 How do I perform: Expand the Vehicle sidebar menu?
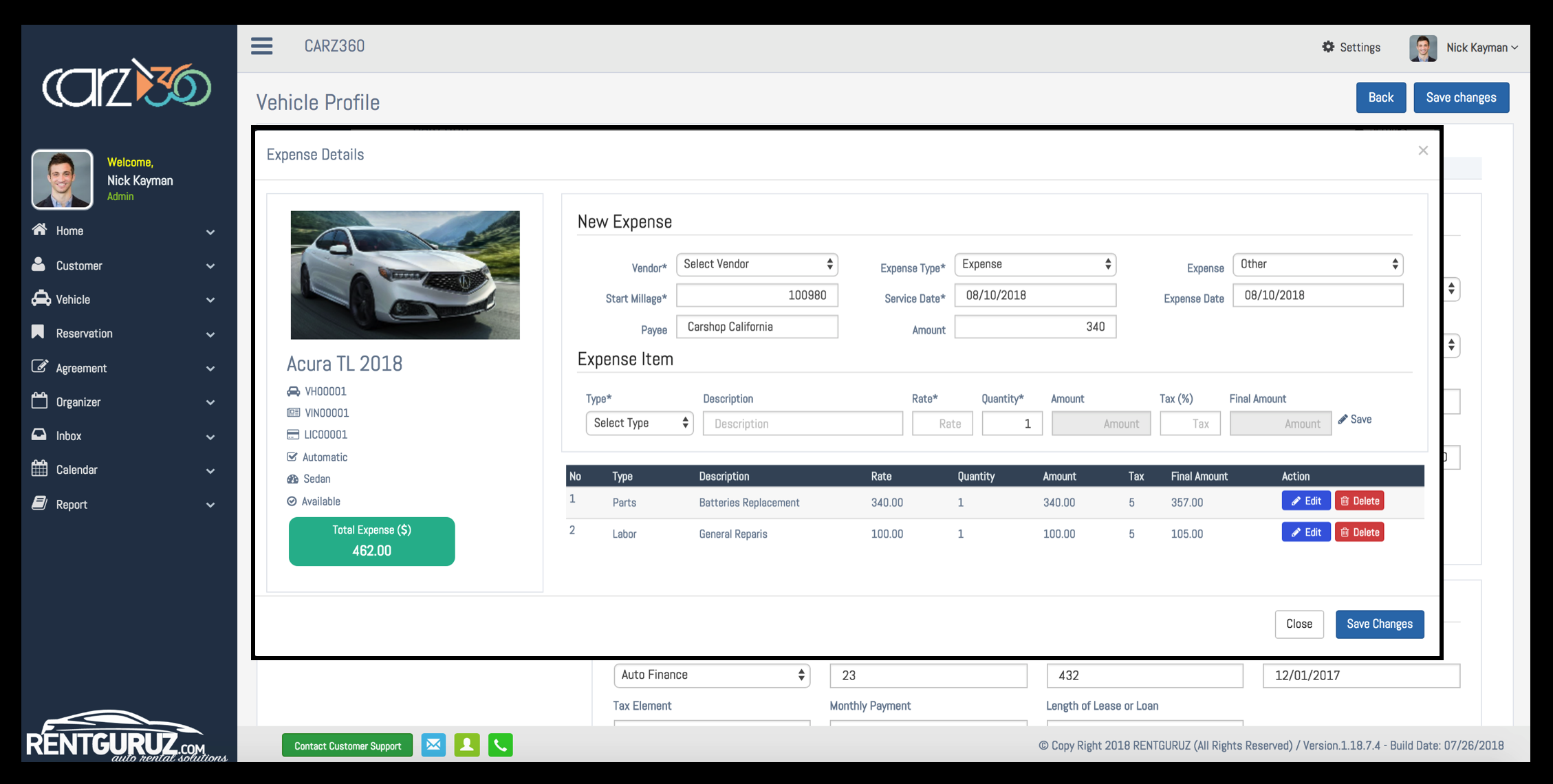pos(210,300)
